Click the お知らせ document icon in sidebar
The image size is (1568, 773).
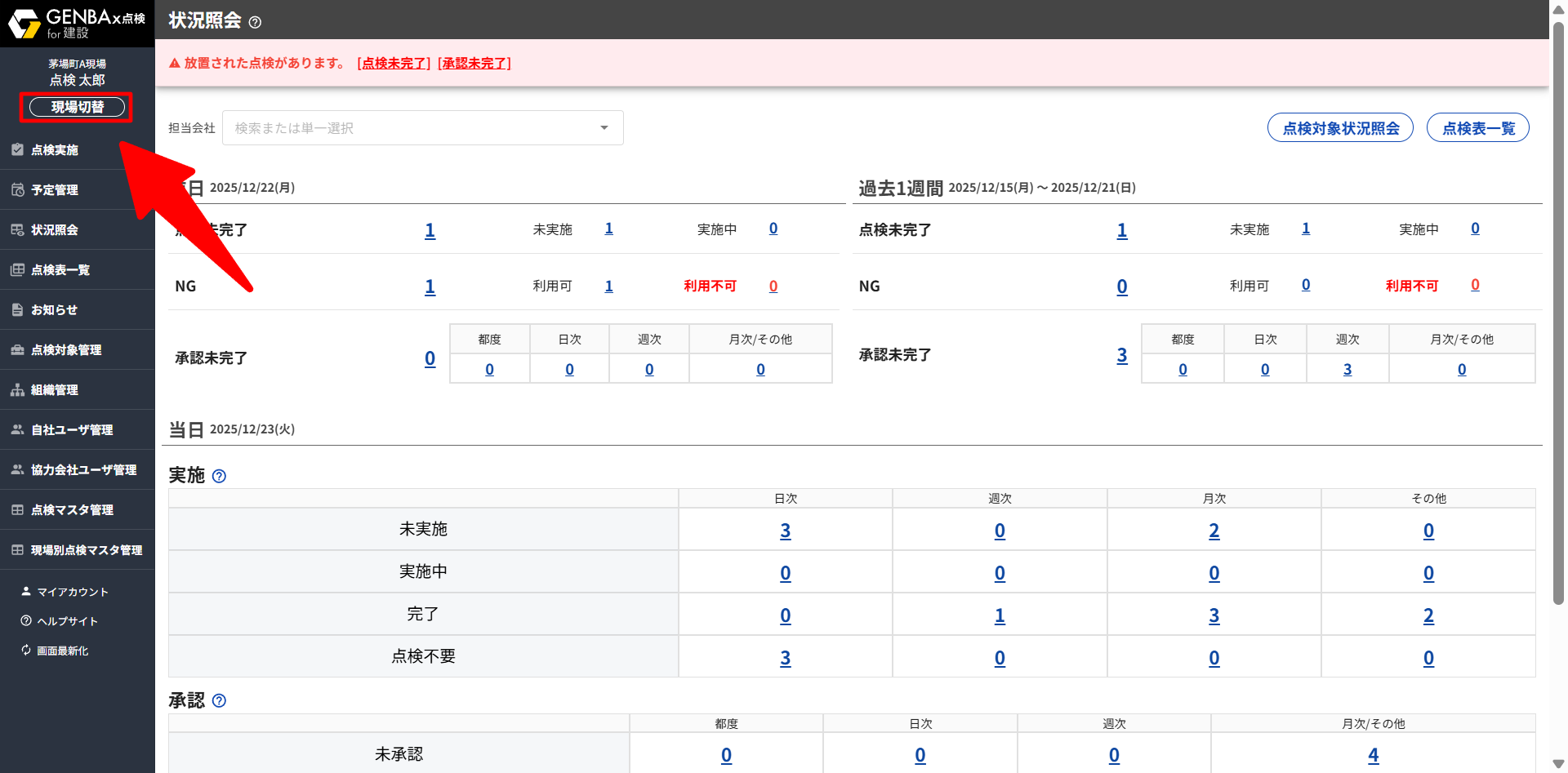pyautogui.click(x=17, y=309)
